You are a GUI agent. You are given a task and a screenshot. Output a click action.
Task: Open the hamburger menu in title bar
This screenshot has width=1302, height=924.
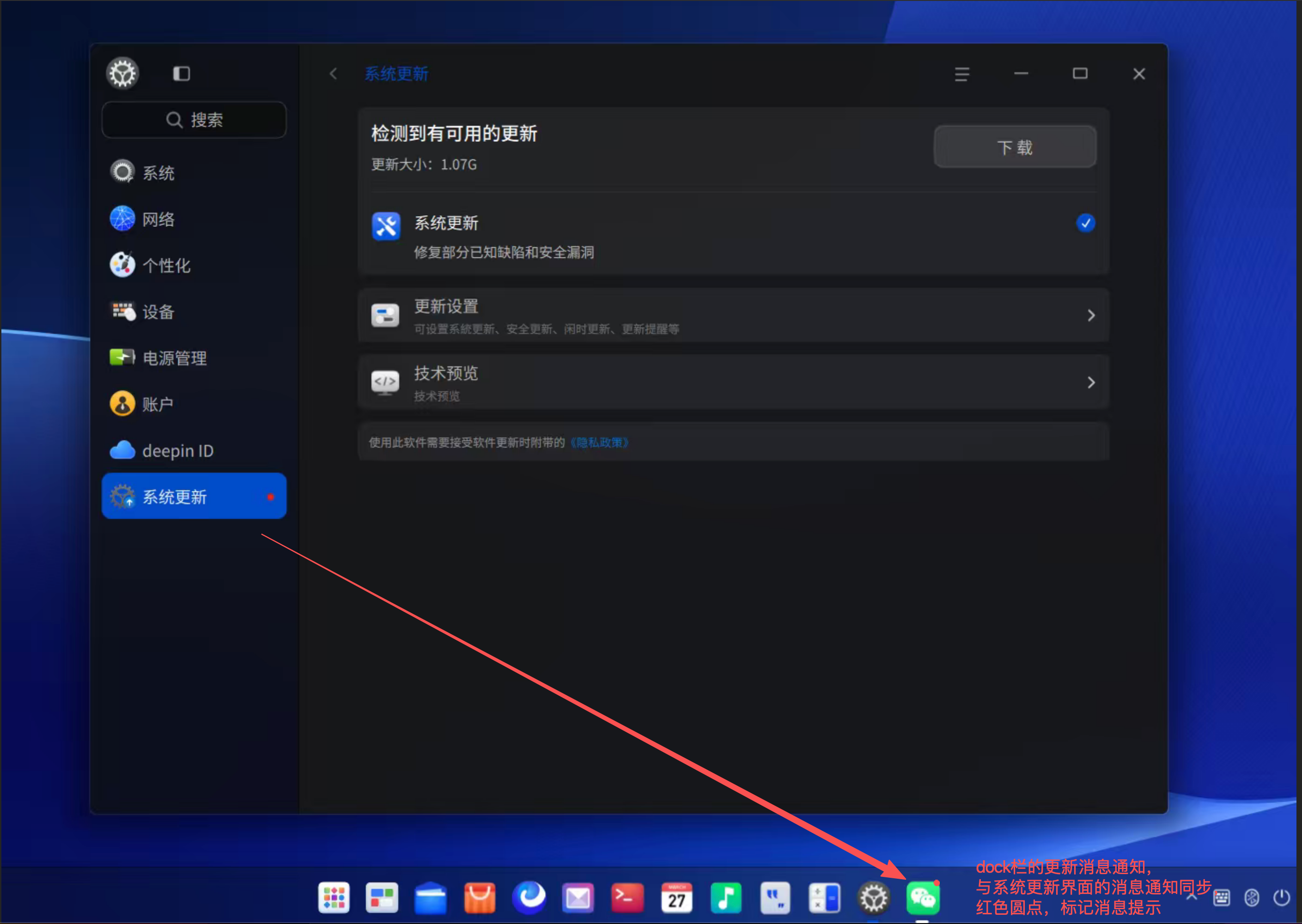[961, 74]
